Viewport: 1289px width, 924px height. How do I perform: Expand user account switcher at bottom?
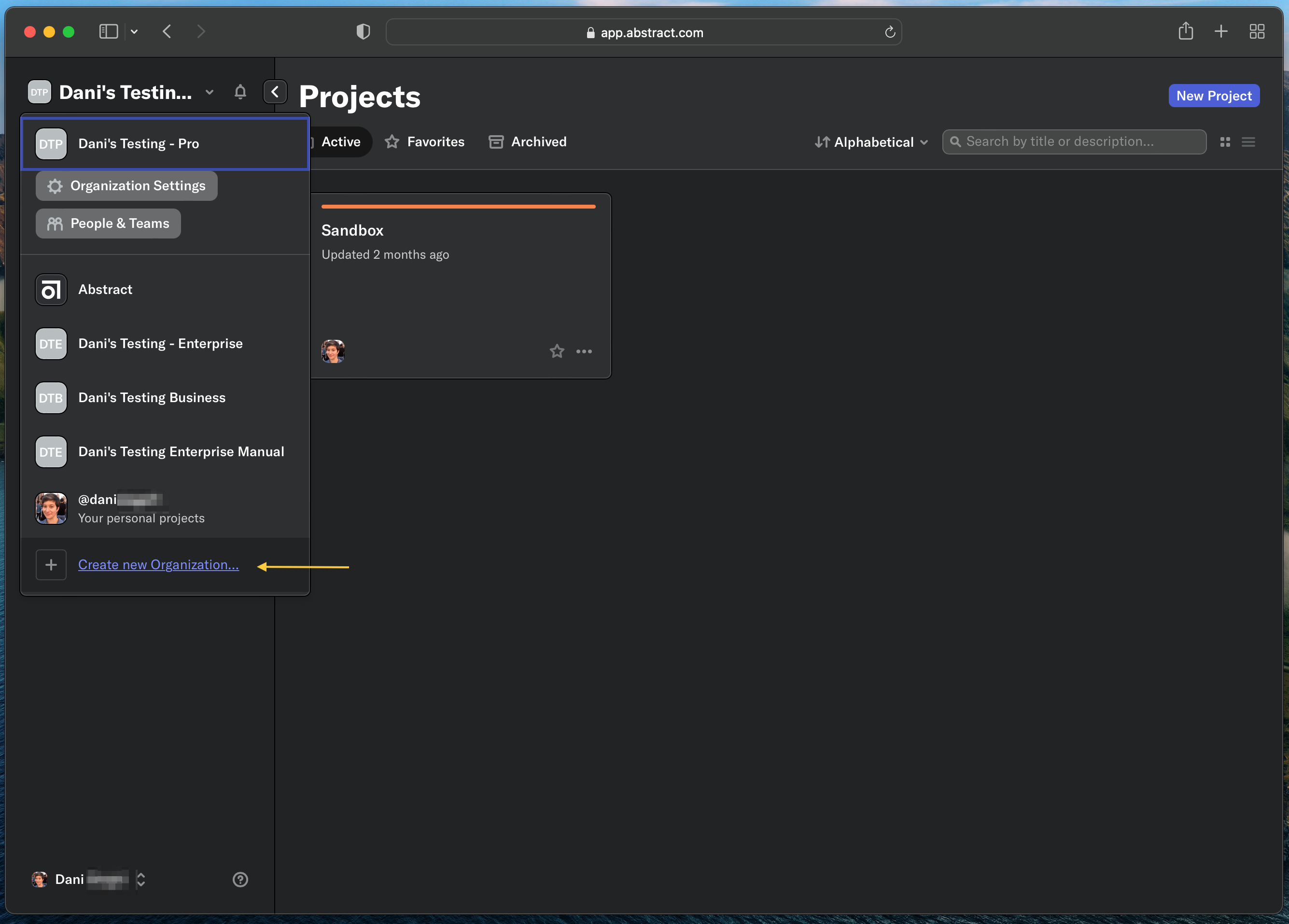141,879
